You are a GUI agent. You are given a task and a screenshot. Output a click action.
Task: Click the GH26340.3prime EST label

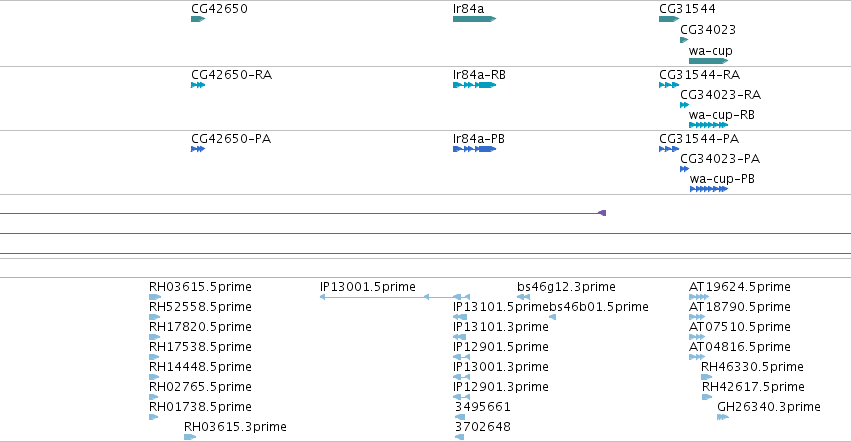(x=769, y=406)
